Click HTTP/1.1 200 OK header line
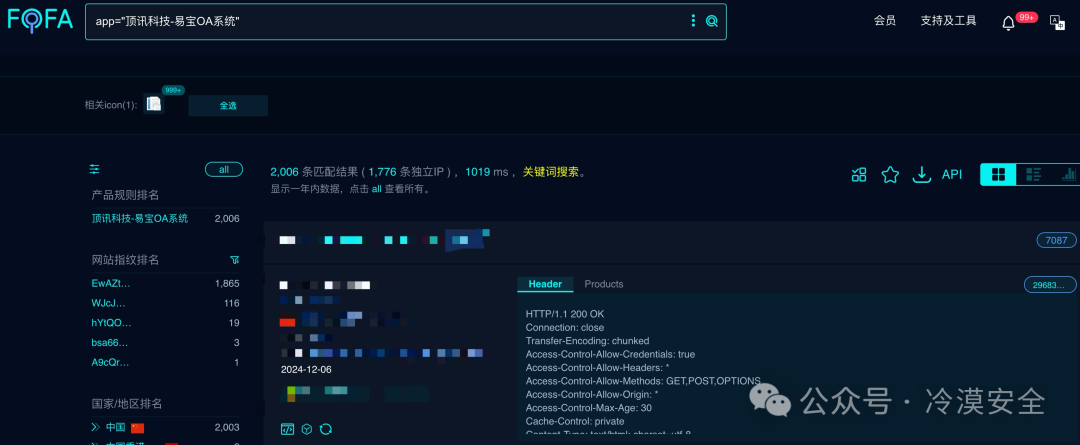The height and width of the screenshot is (445, 1080). pyautogui.click(x=565, y=313)
